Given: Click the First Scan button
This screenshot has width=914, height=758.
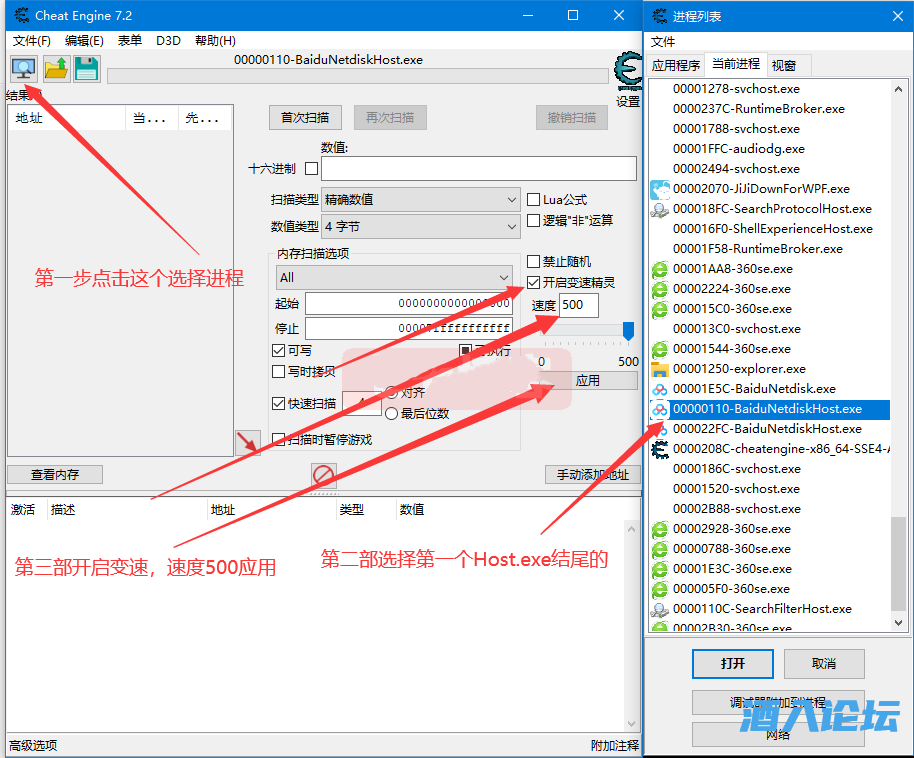Looking at the screenshot, I should (305, 118).
